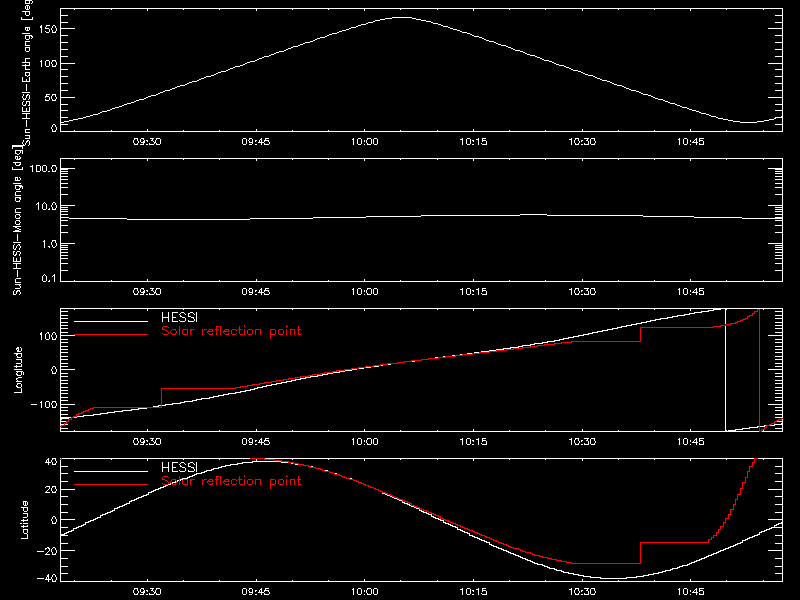Click 09:30 time label under Moon angle plot

coord(147,291)
